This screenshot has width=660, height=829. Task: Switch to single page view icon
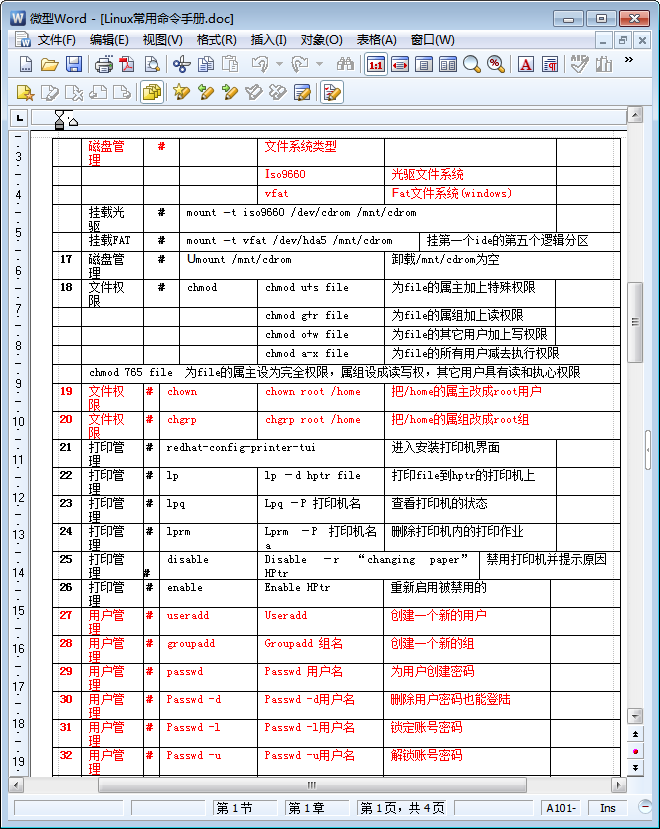tap(424, 65)
